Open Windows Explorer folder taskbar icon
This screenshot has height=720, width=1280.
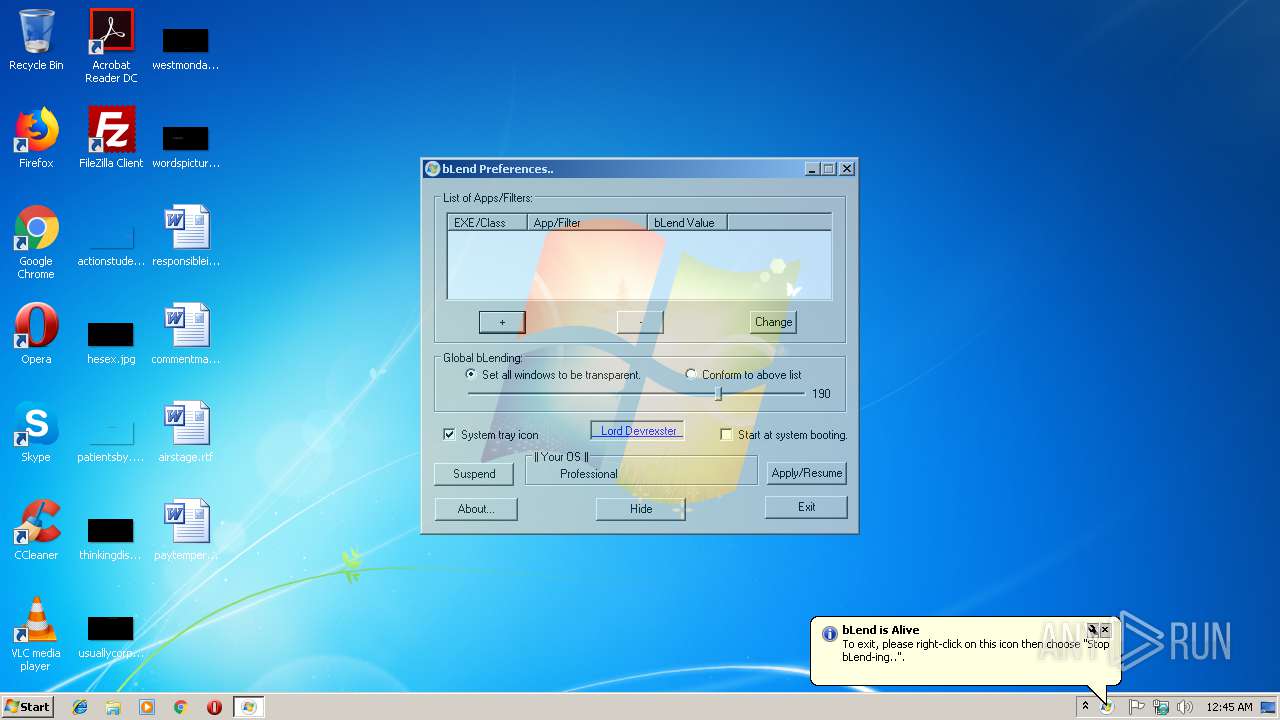(x=113, y=707)
